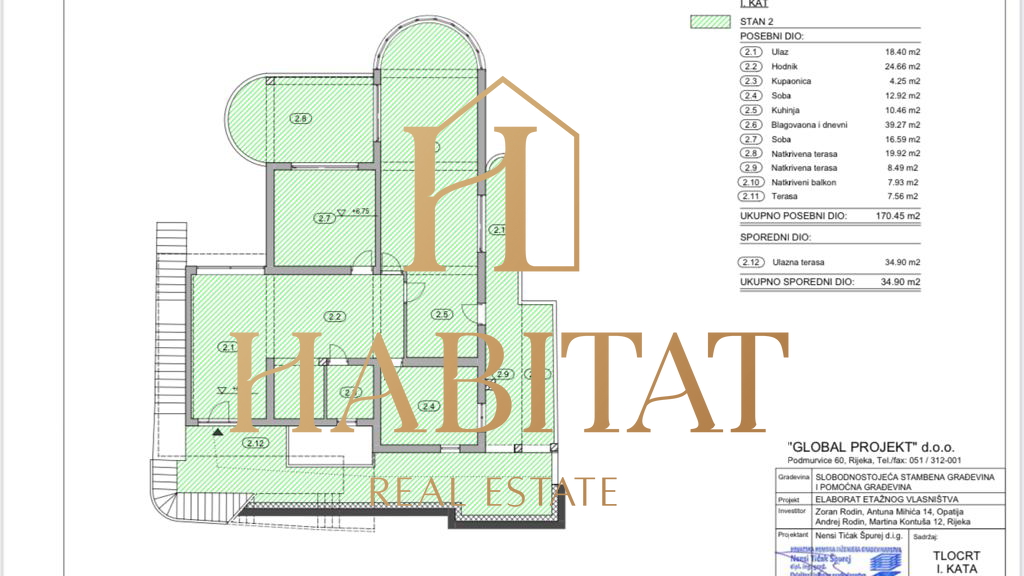
Task: Select the Blagovaona i dnevni legend entry
Action: point(829,124)
